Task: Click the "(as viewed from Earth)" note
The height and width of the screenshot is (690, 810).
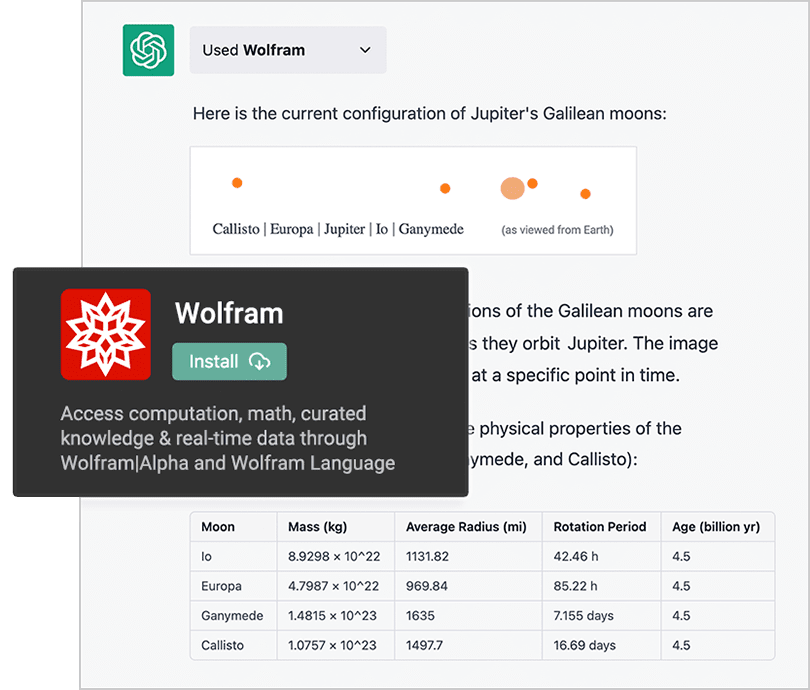Action: tap(557, 230)
